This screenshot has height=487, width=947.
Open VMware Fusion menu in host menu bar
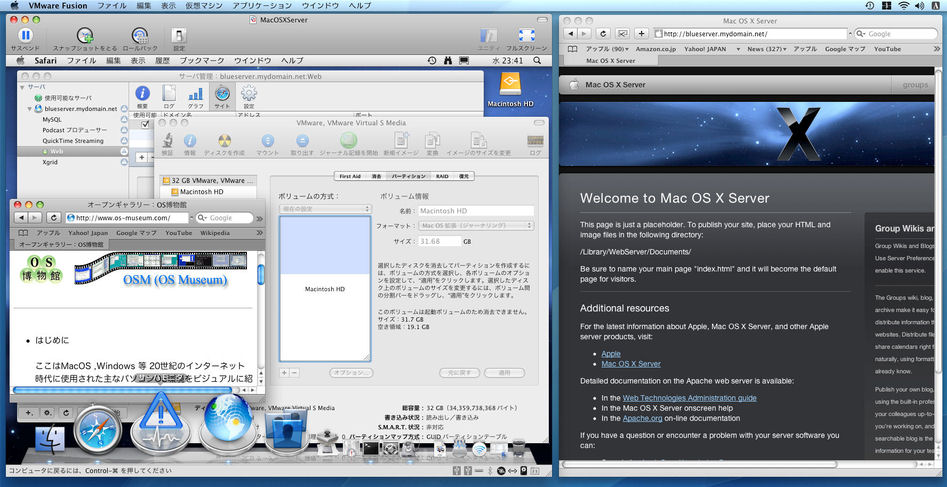click(x=58, y=5)
